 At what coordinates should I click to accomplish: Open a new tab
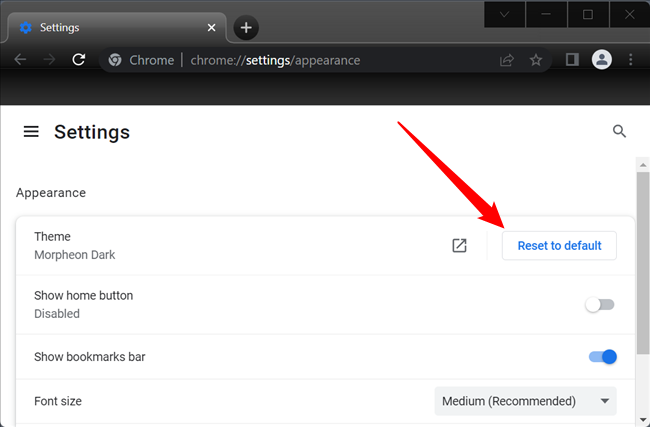246,27
